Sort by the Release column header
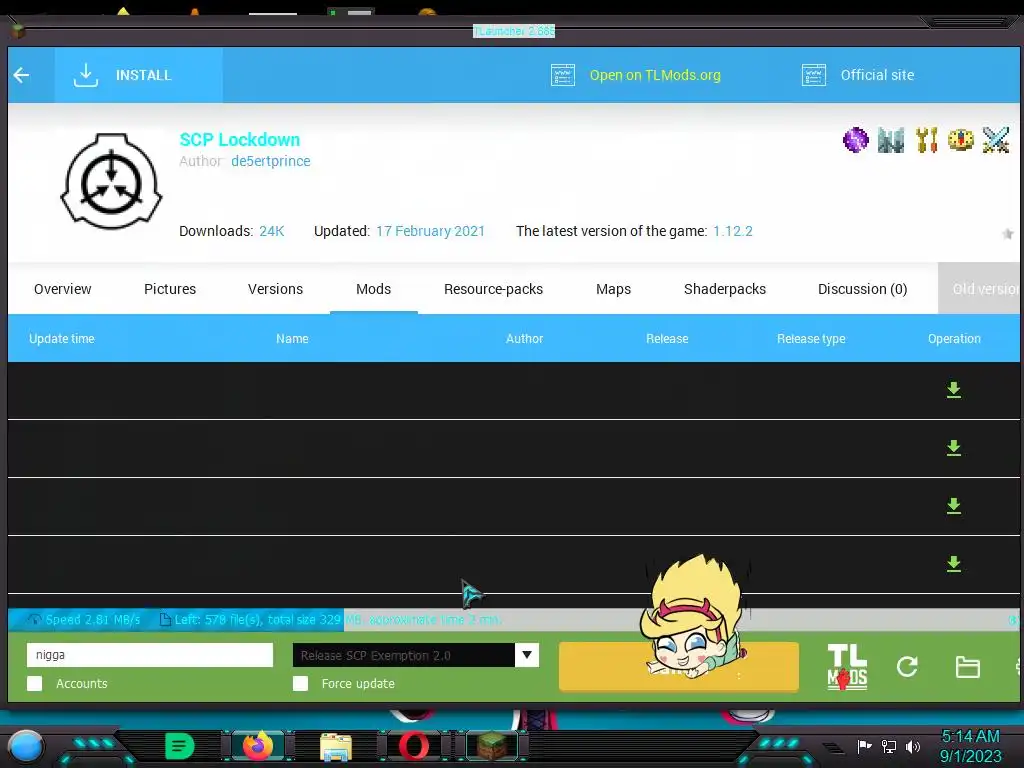 (667, 339)
